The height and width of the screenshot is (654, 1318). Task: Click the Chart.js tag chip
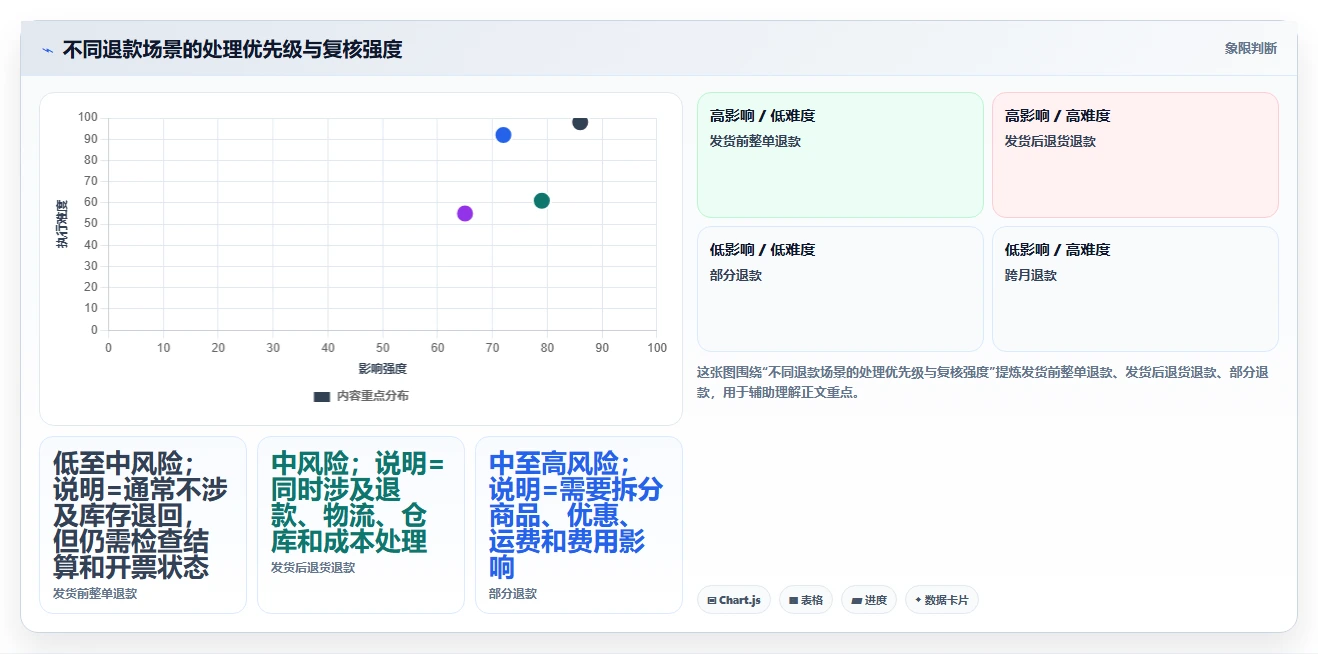coord(734,600)
